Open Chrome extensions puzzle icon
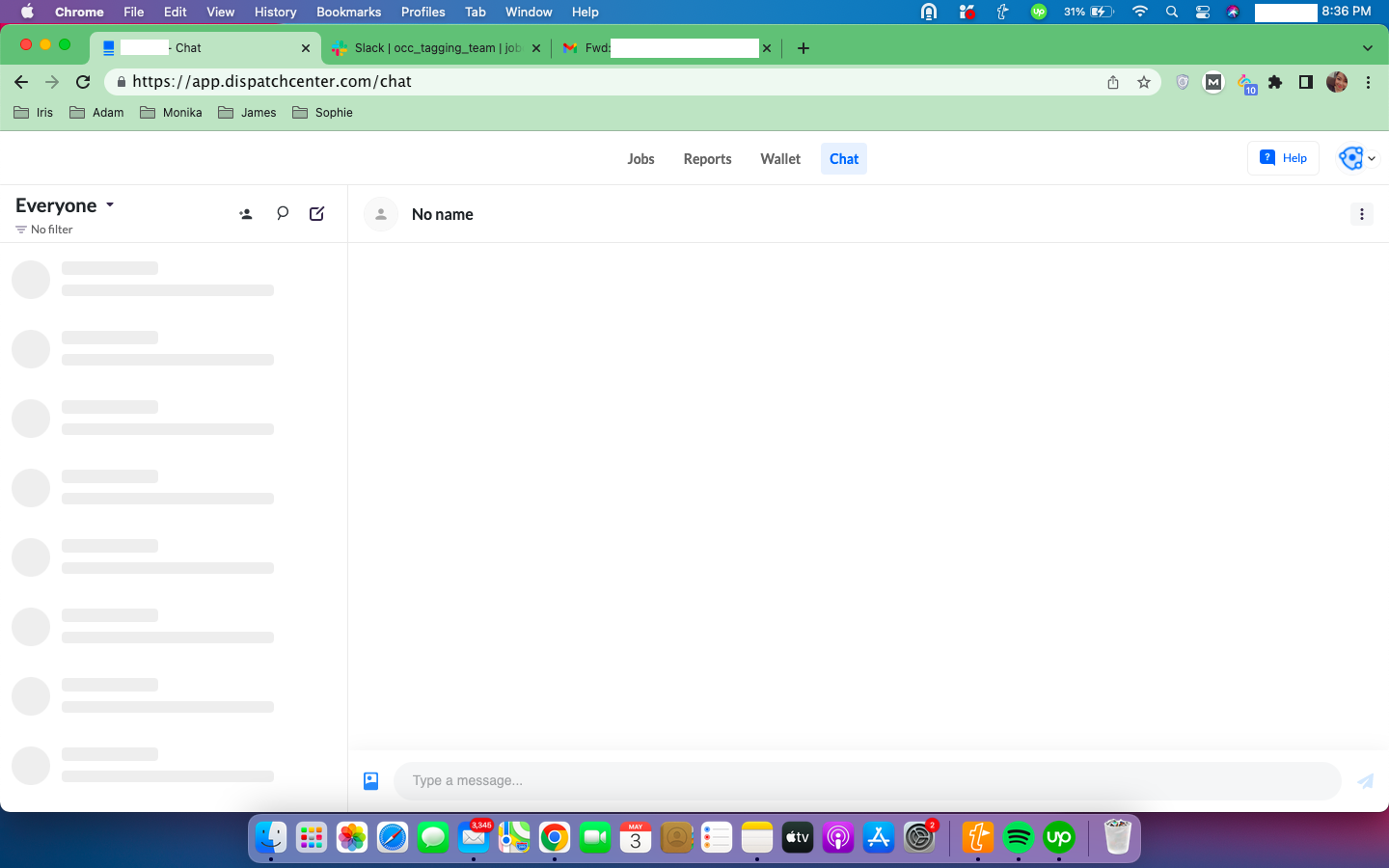The image size is (1389, 868). pyautogui.click(x=1275, y=82)
